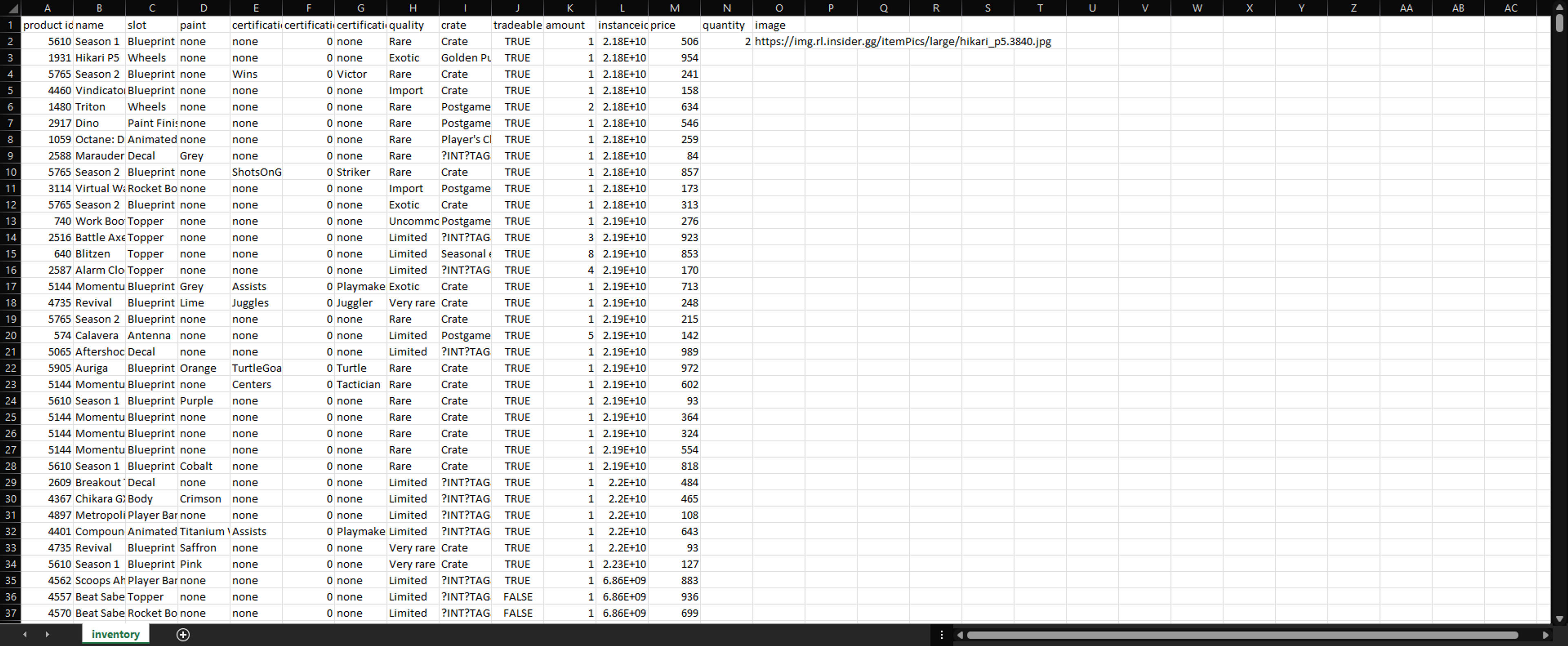Select the 'tradeable' header cell
This screenshot has width=1568, height=646.
(517, 25)
